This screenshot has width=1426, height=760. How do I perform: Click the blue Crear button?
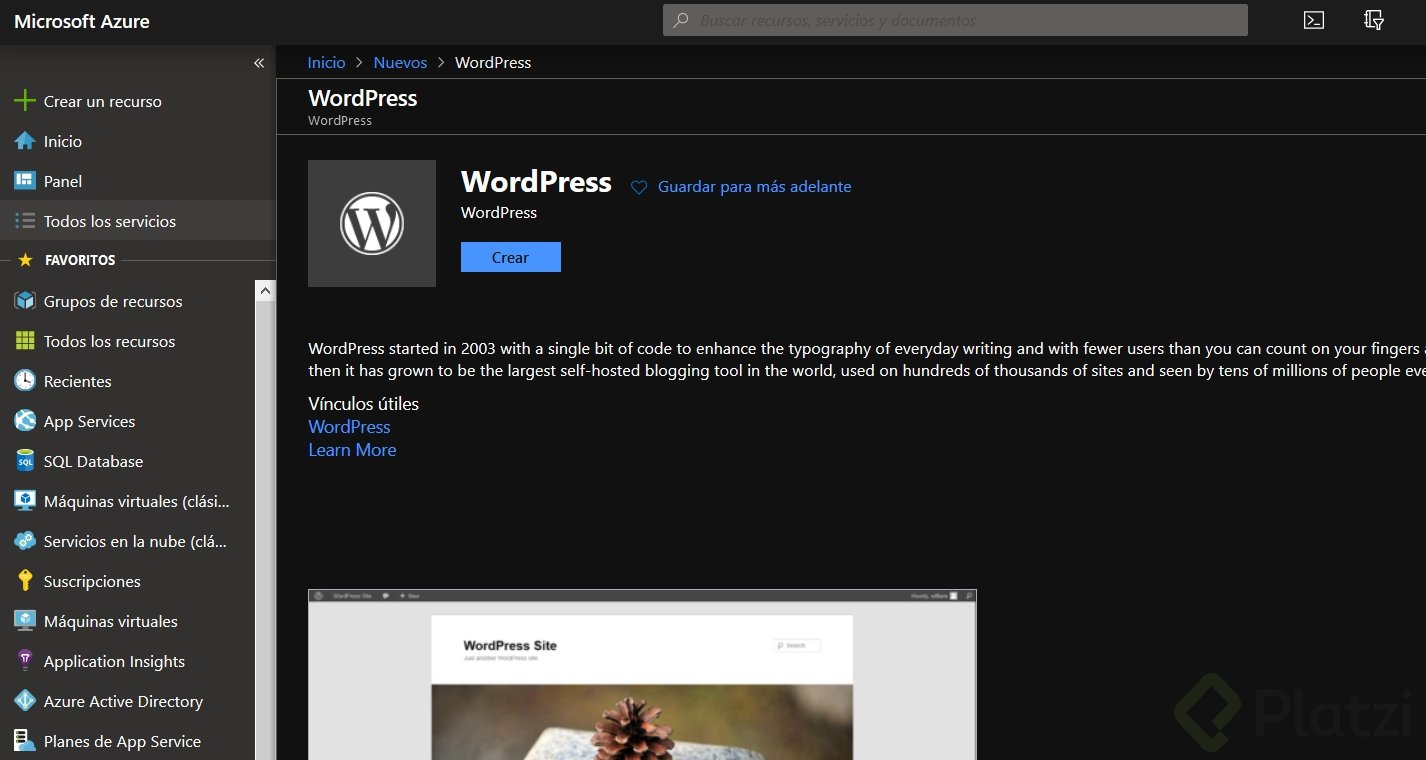511,257
